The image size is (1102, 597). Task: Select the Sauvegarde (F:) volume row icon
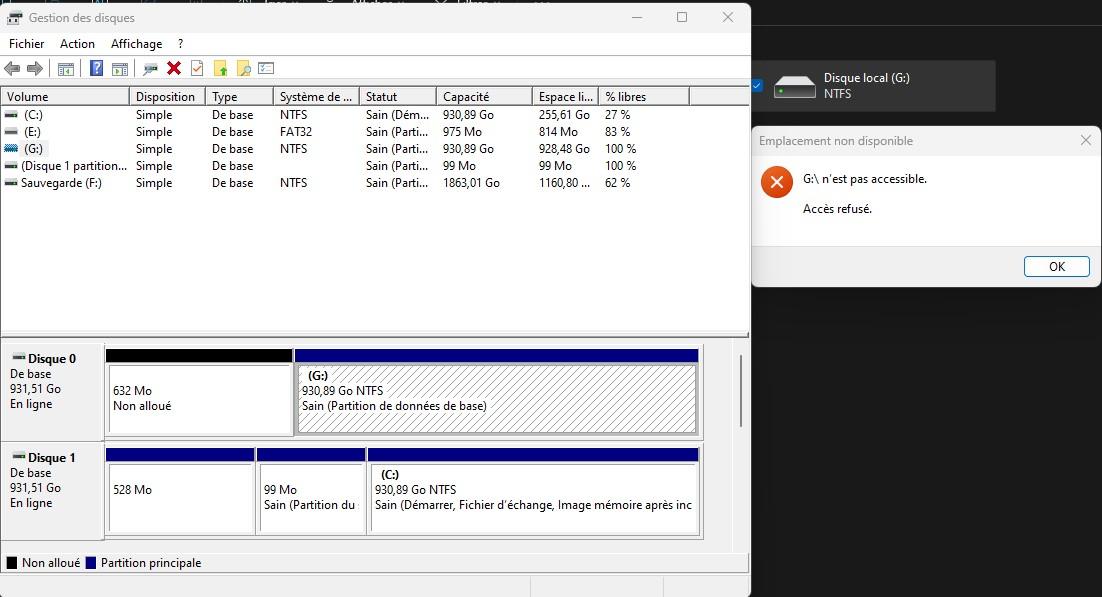(x=11, y=183)
